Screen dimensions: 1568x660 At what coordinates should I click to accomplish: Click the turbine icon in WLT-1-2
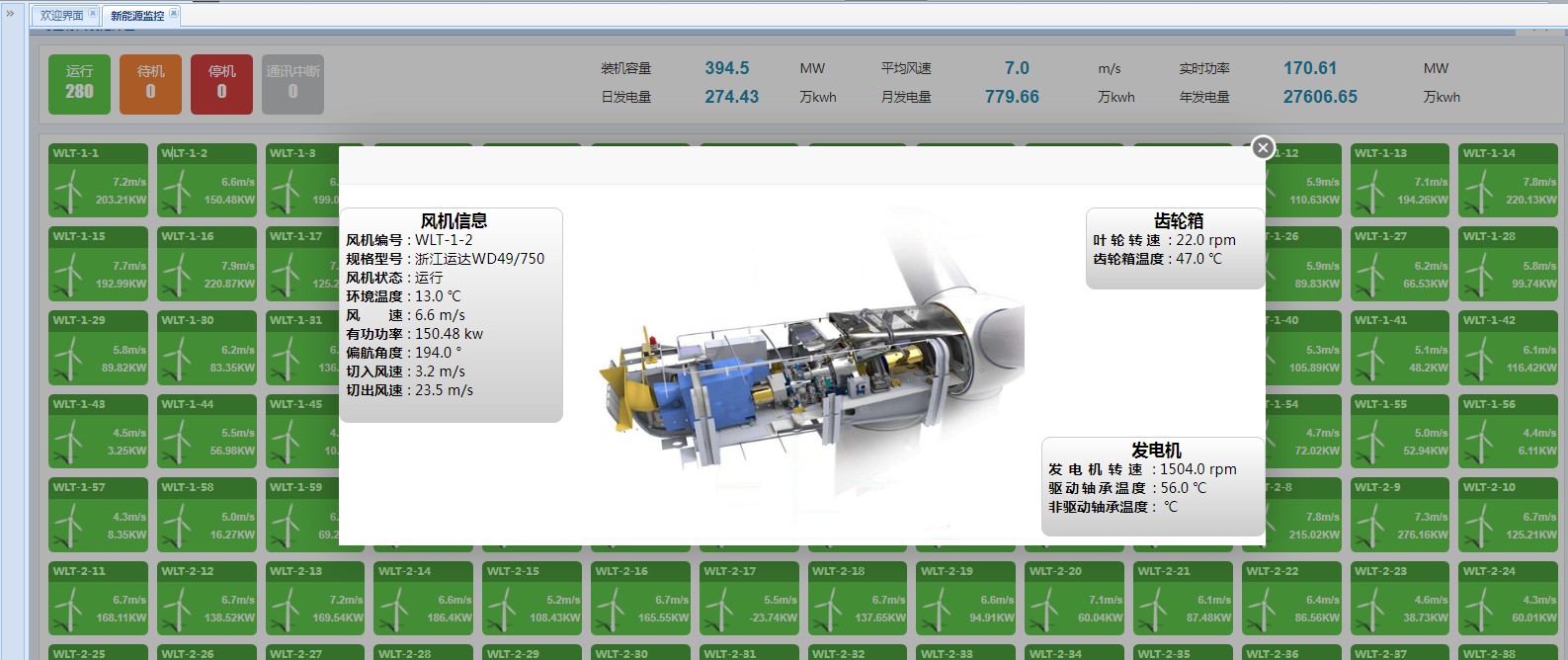(x=176, y=191)
